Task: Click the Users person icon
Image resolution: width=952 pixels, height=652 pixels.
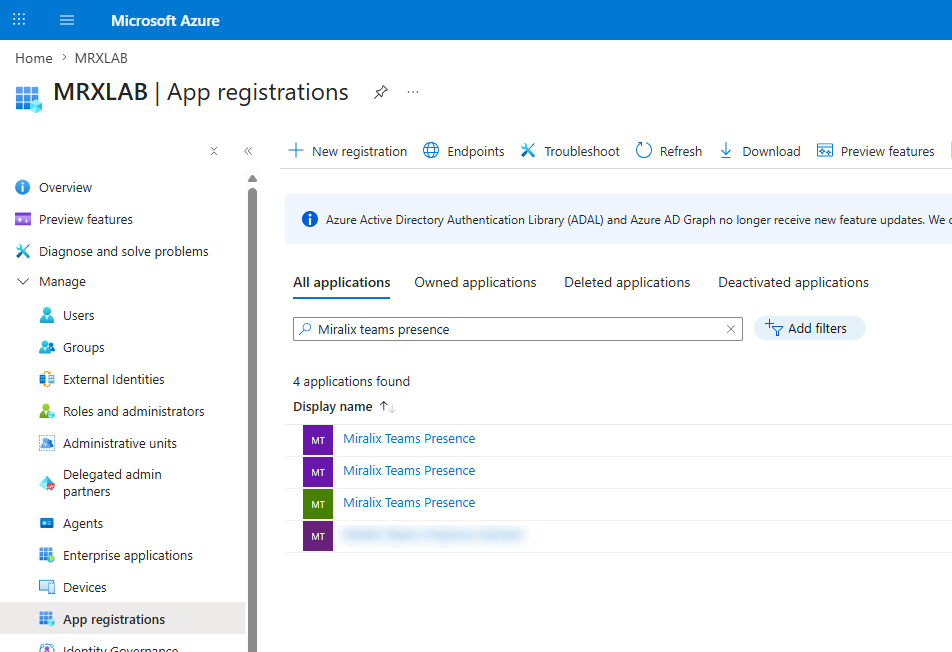Action: tap(47, 315)
